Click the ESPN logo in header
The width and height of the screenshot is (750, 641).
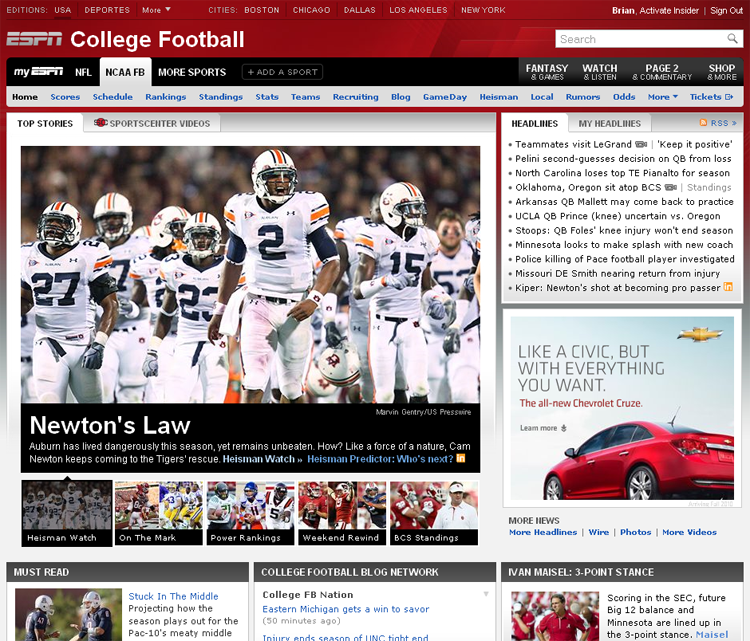click(34, 39)
